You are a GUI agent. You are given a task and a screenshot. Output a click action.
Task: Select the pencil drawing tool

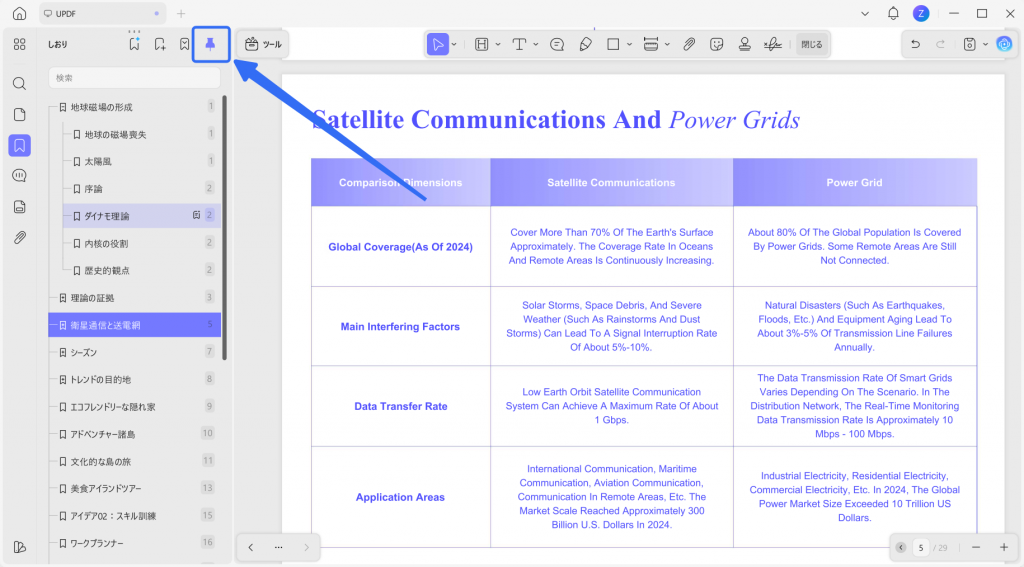coord(586,44)
